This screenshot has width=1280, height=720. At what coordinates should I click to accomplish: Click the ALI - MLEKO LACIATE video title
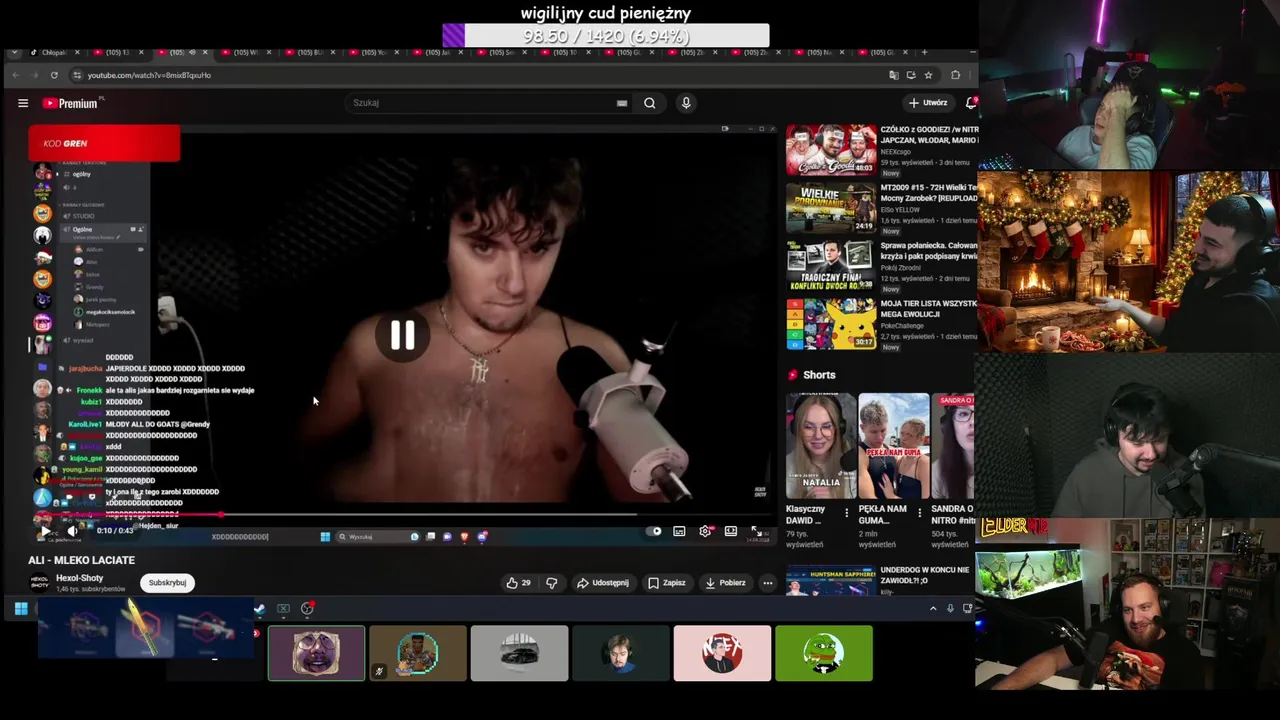(x=82, y=560)
